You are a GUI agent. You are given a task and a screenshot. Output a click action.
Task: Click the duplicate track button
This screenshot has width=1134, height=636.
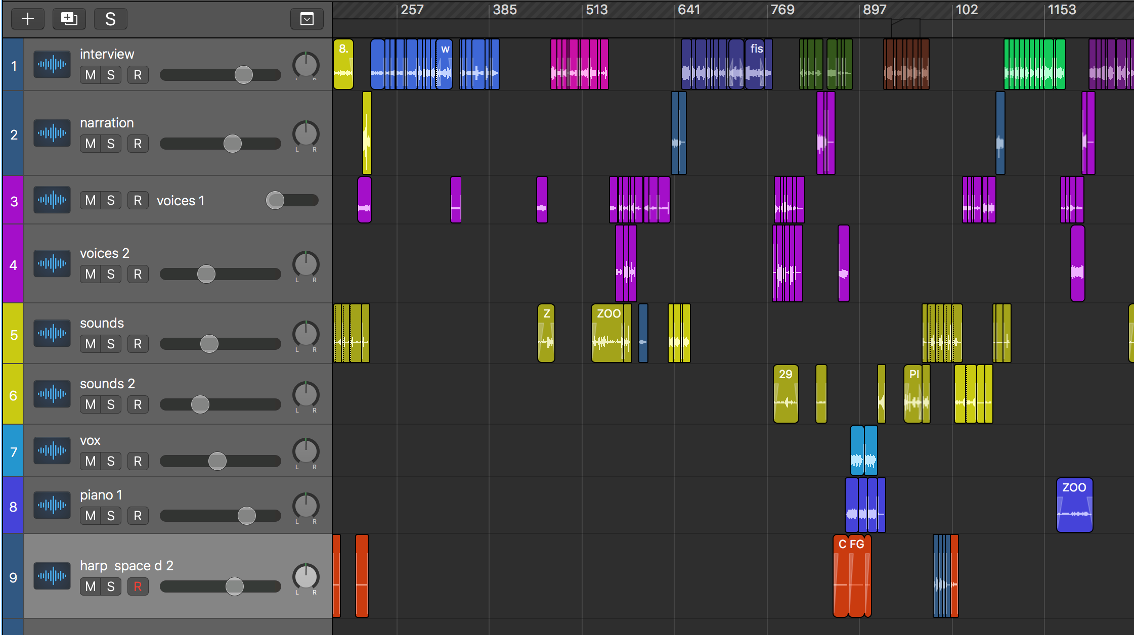point(68,18)
